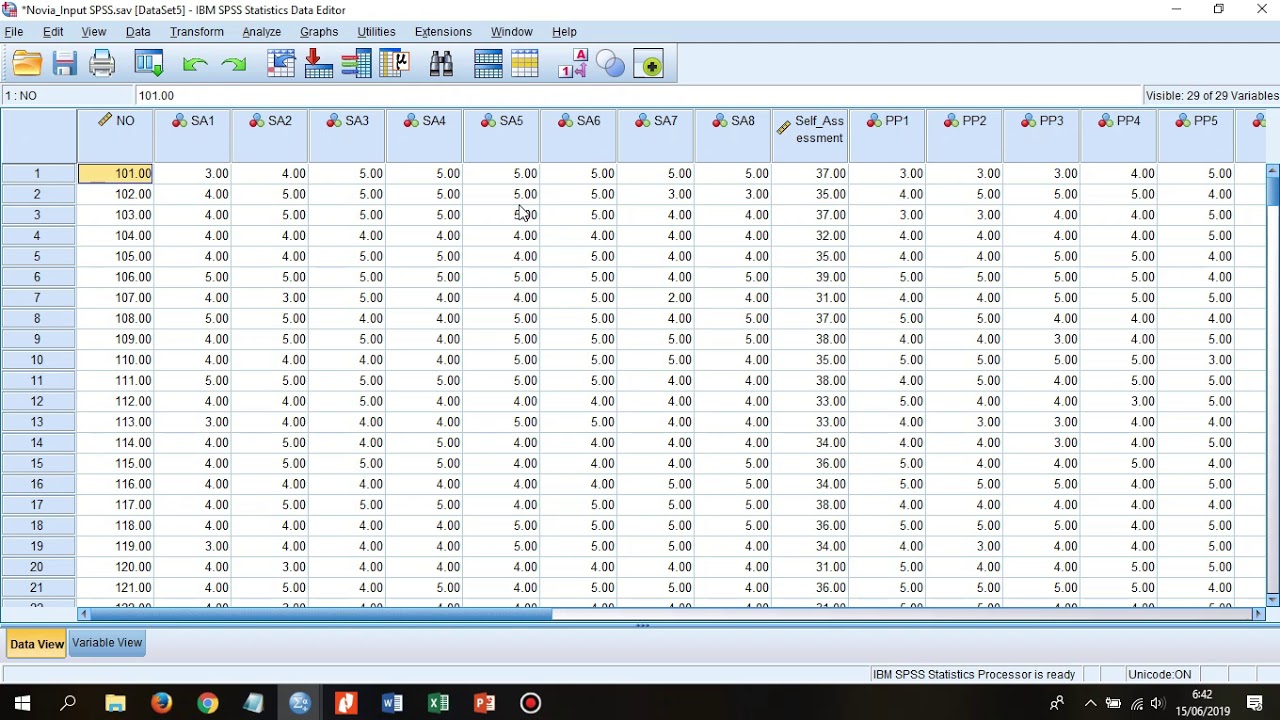Open the Graphs menu

(x=319, y=32)
